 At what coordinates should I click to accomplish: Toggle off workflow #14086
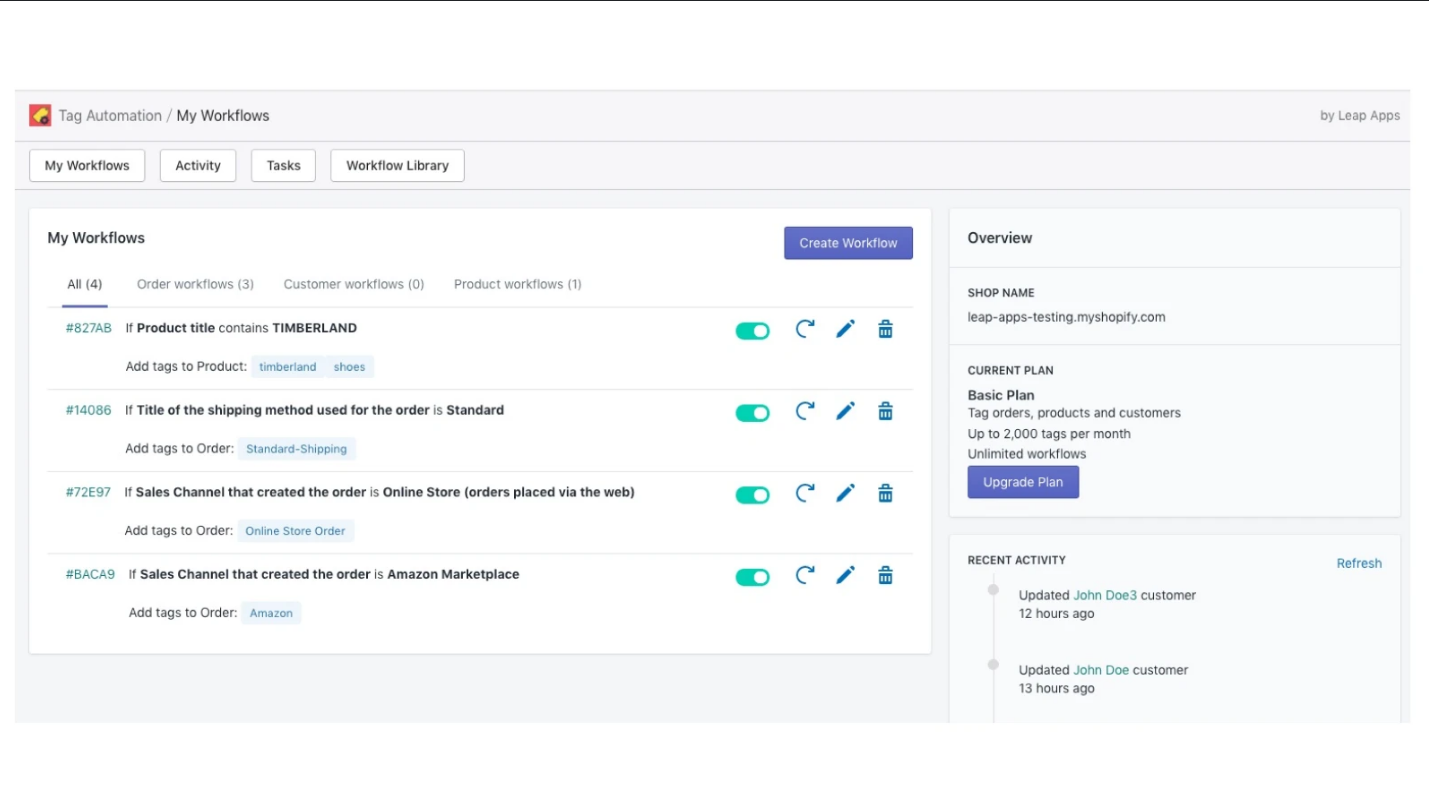tap(752, 413)
